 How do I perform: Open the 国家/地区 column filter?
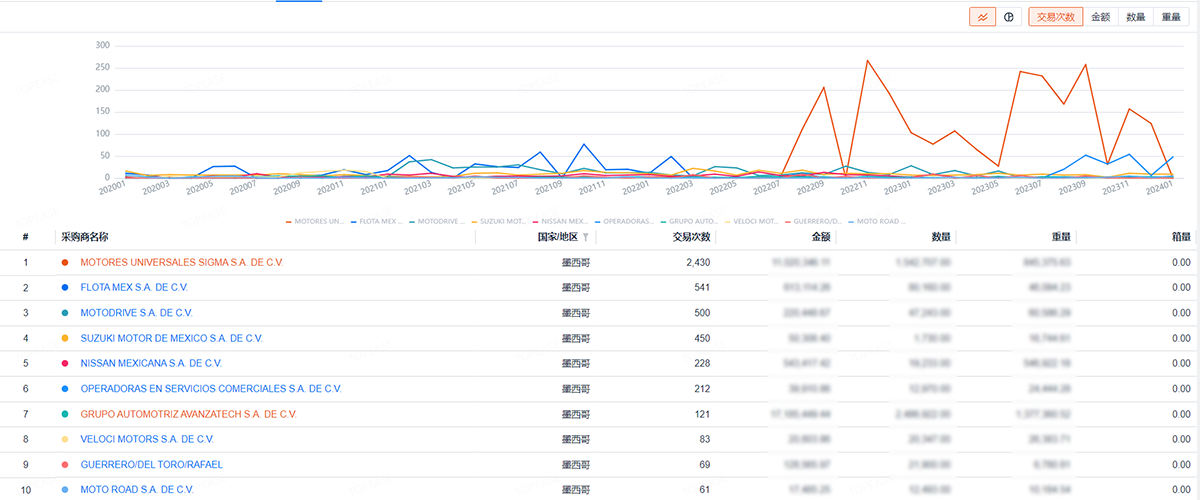585,237
